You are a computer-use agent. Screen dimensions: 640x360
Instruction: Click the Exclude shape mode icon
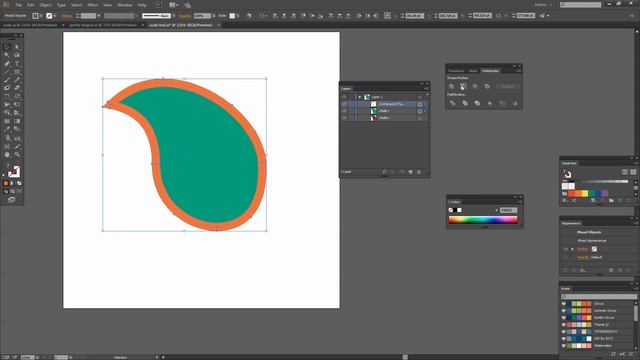487,86
